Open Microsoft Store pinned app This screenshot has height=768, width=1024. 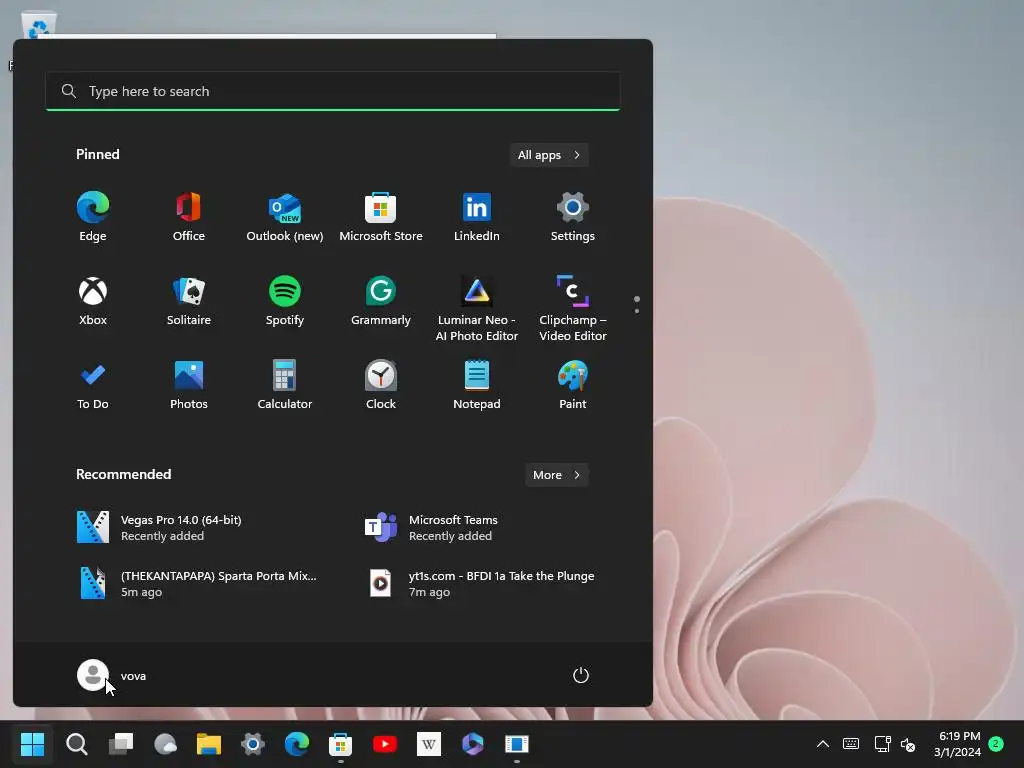tap(381, 217)
